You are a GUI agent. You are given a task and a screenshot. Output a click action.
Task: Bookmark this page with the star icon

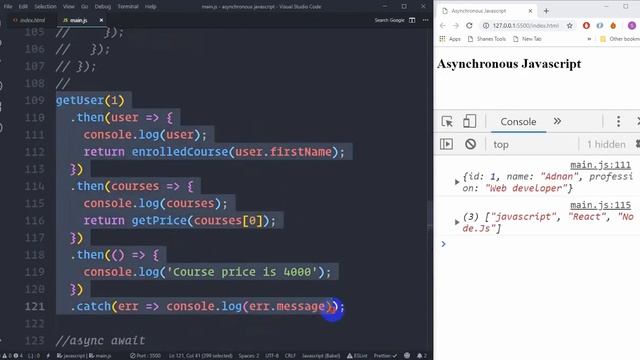pyautogui.click(x=569, y=25)
